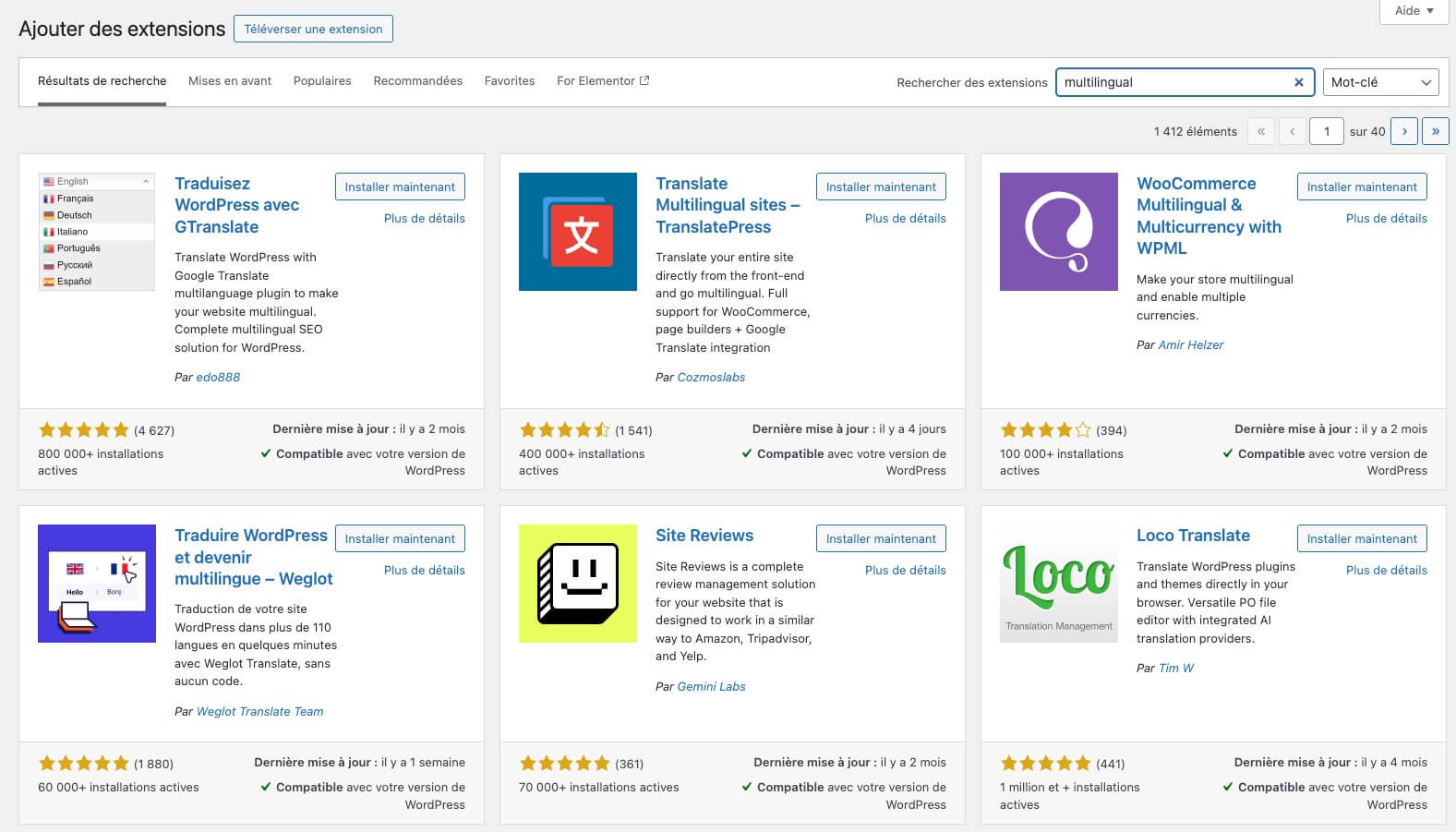Open author Tim W link

point(1176,668)
